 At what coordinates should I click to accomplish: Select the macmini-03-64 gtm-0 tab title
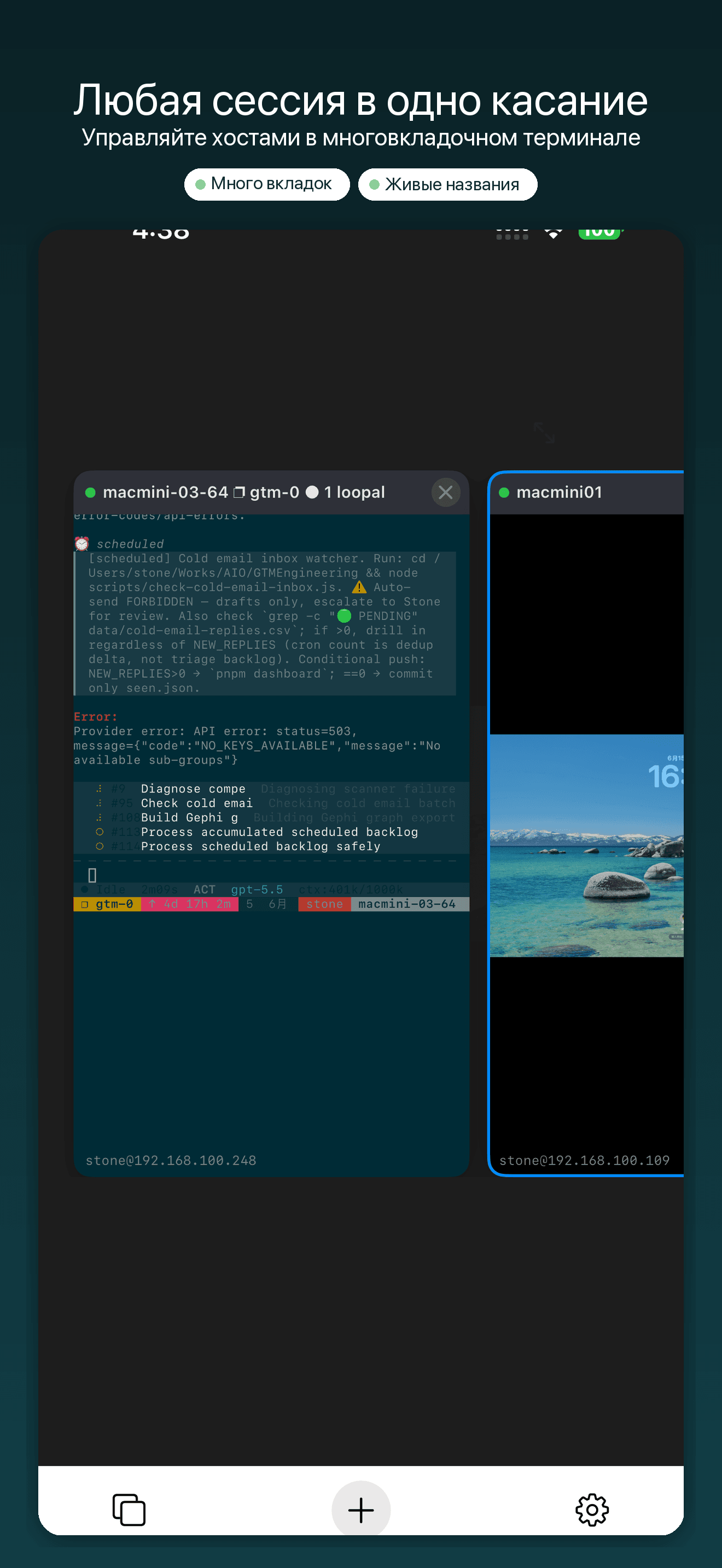point(243,492)
